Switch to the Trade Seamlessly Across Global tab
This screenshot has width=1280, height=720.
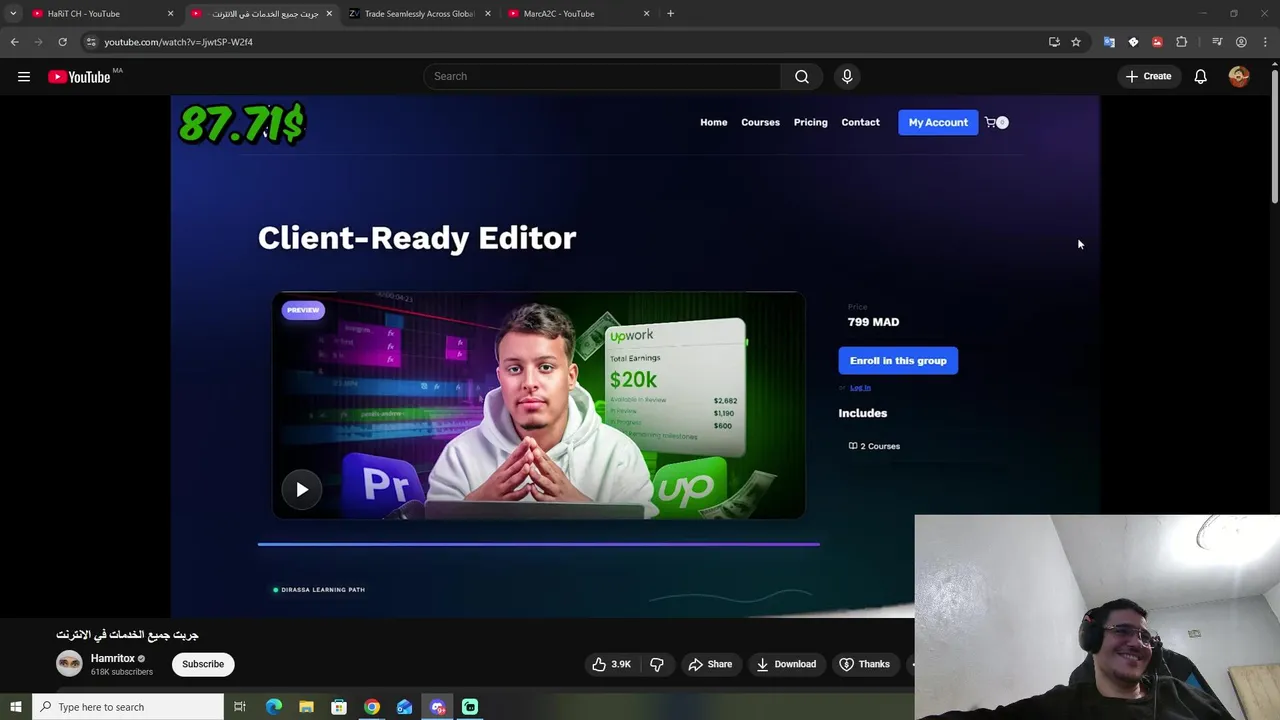[418, 14]
